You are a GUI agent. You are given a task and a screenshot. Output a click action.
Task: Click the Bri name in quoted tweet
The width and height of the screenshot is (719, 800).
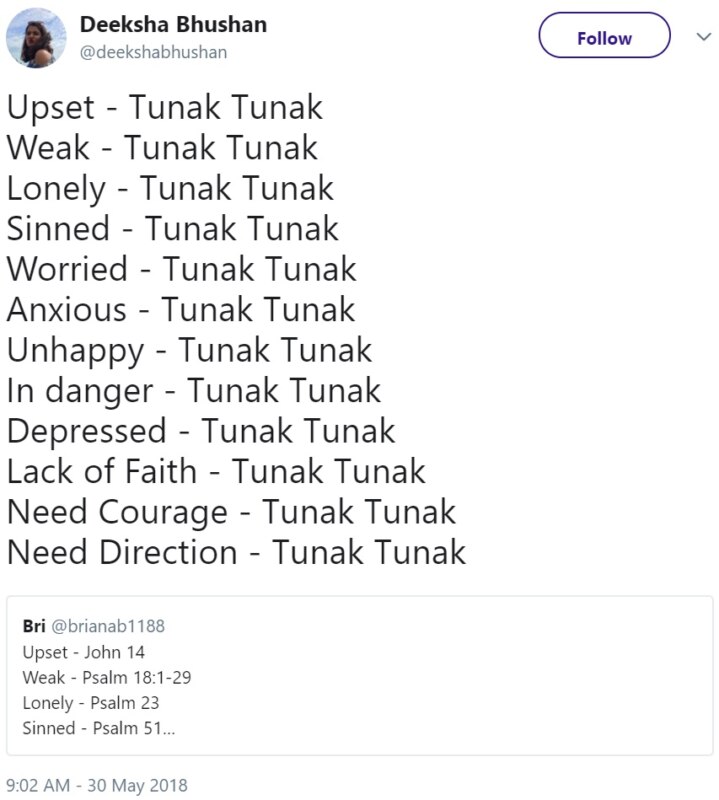(x=34, y=626)
